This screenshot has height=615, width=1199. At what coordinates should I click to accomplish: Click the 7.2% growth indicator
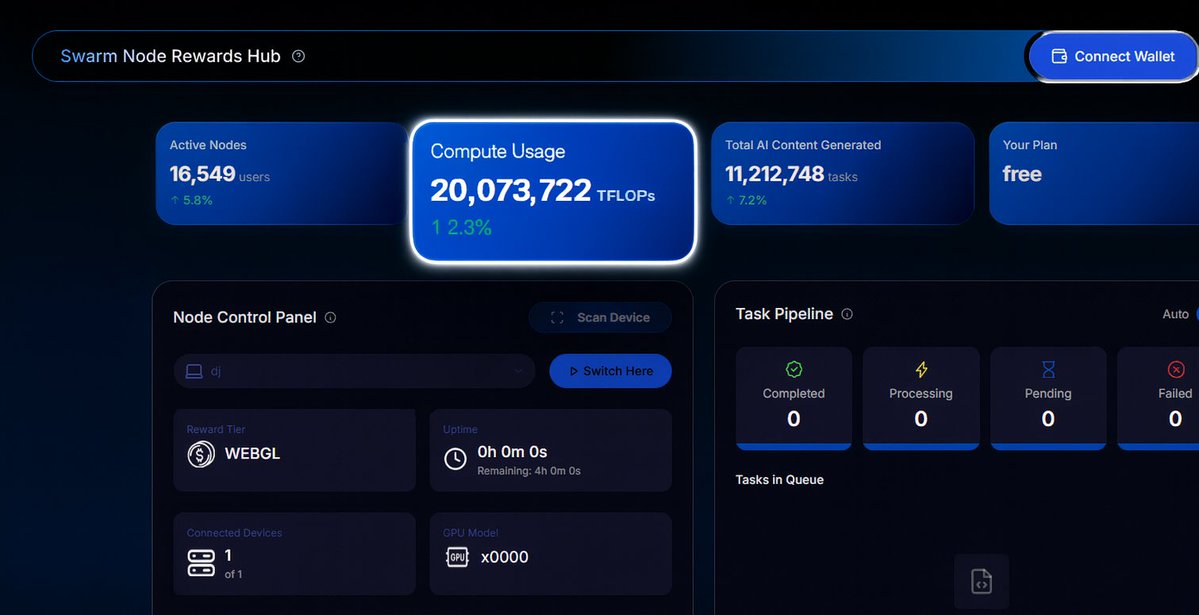coord(746,200)
